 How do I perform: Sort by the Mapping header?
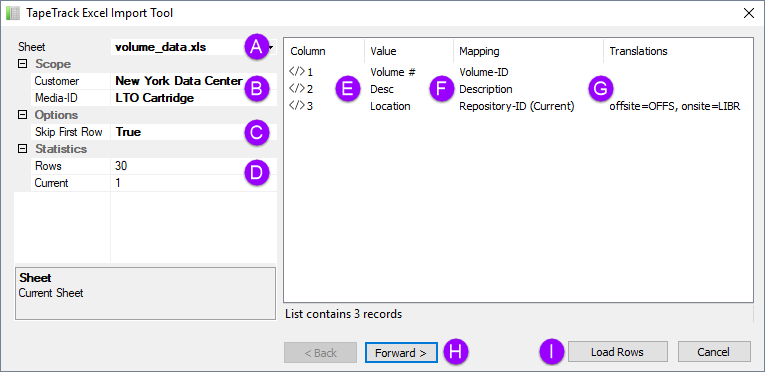(x=479, y=51)
